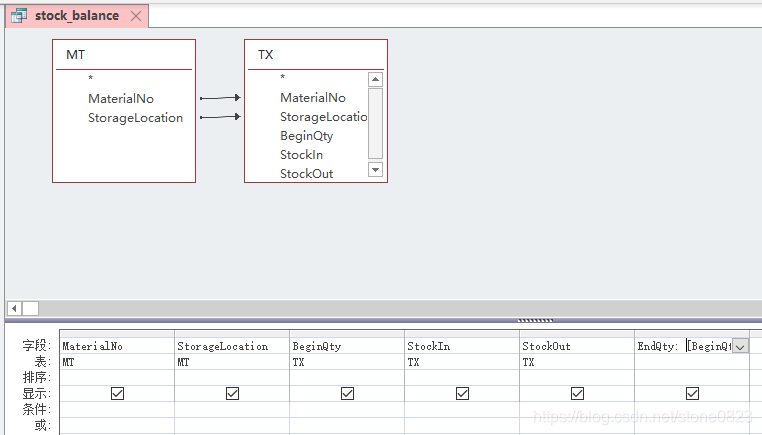Viewport: 762px width, 435px height.
Task: Select the MaterialNo join line
Action: tap(220, 98)
